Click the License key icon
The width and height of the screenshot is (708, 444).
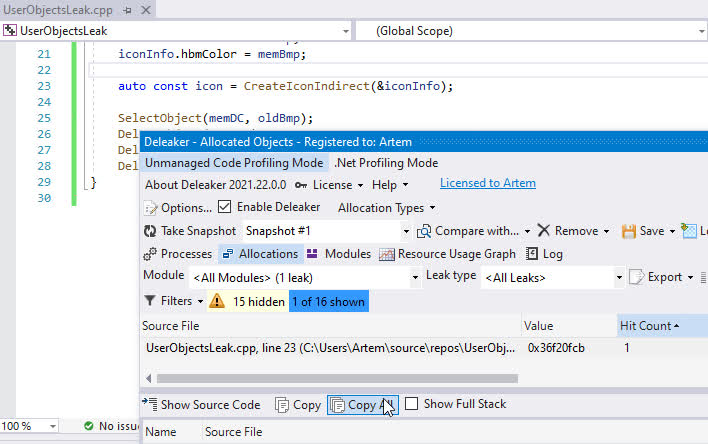pos(301,185)
